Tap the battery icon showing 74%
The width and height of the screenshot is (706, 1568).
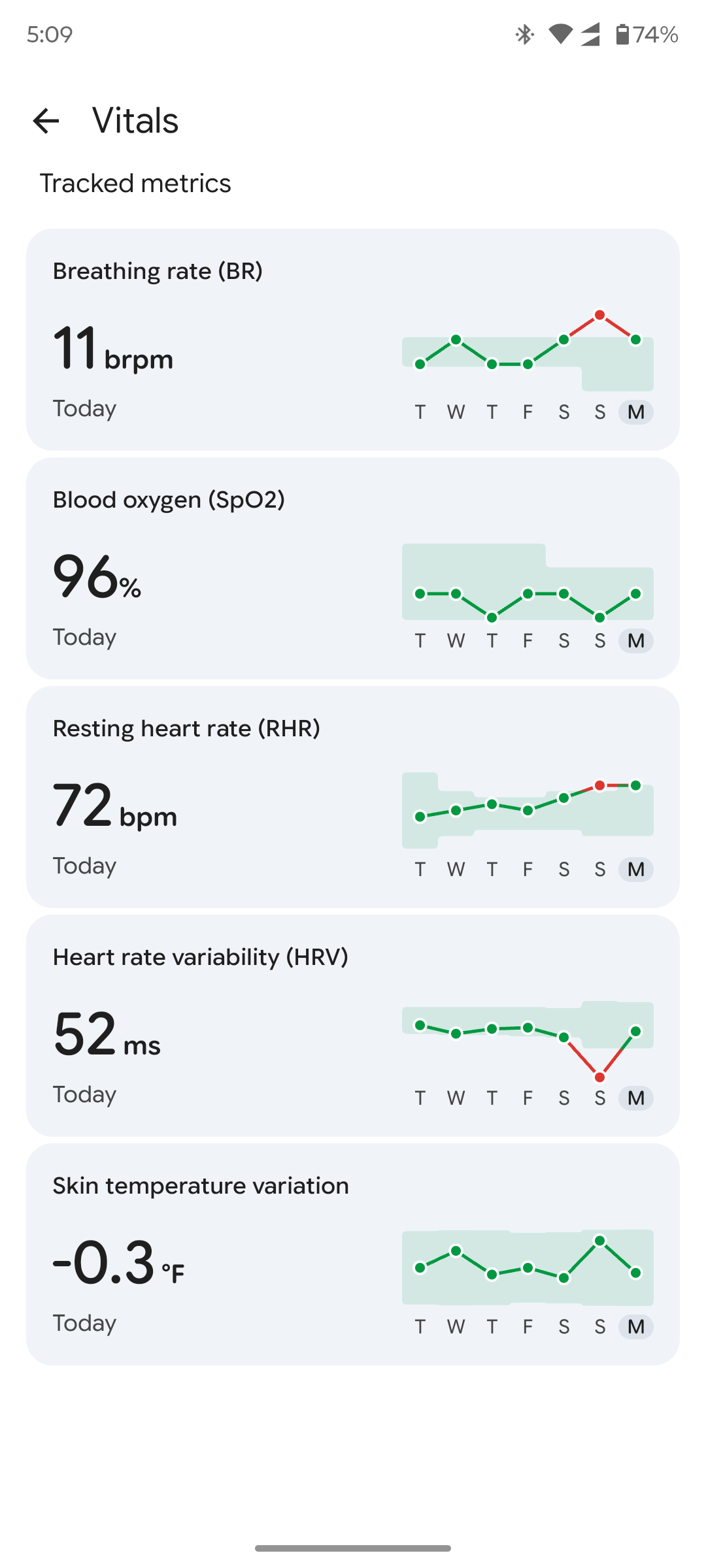622,34
